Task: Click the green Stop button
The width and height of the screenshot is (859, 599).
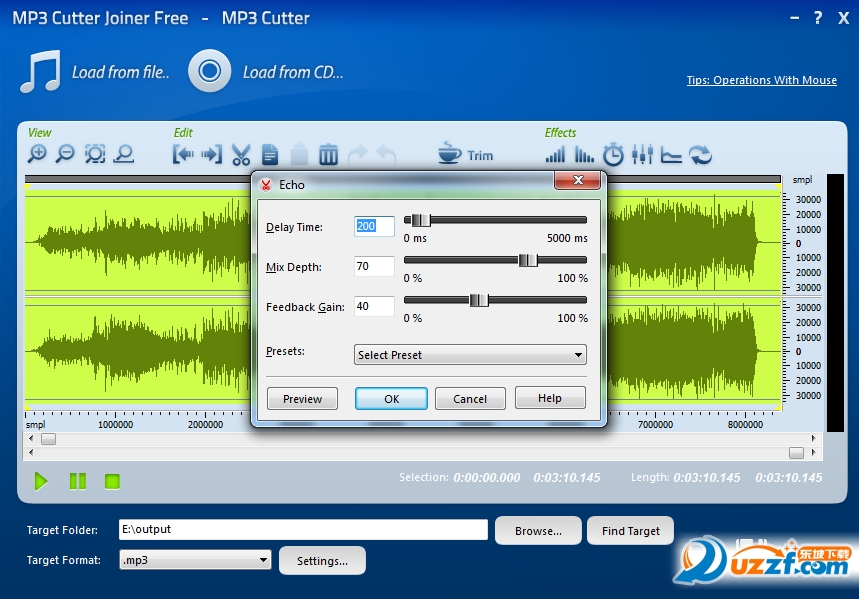Action: [x=112, y=482]
